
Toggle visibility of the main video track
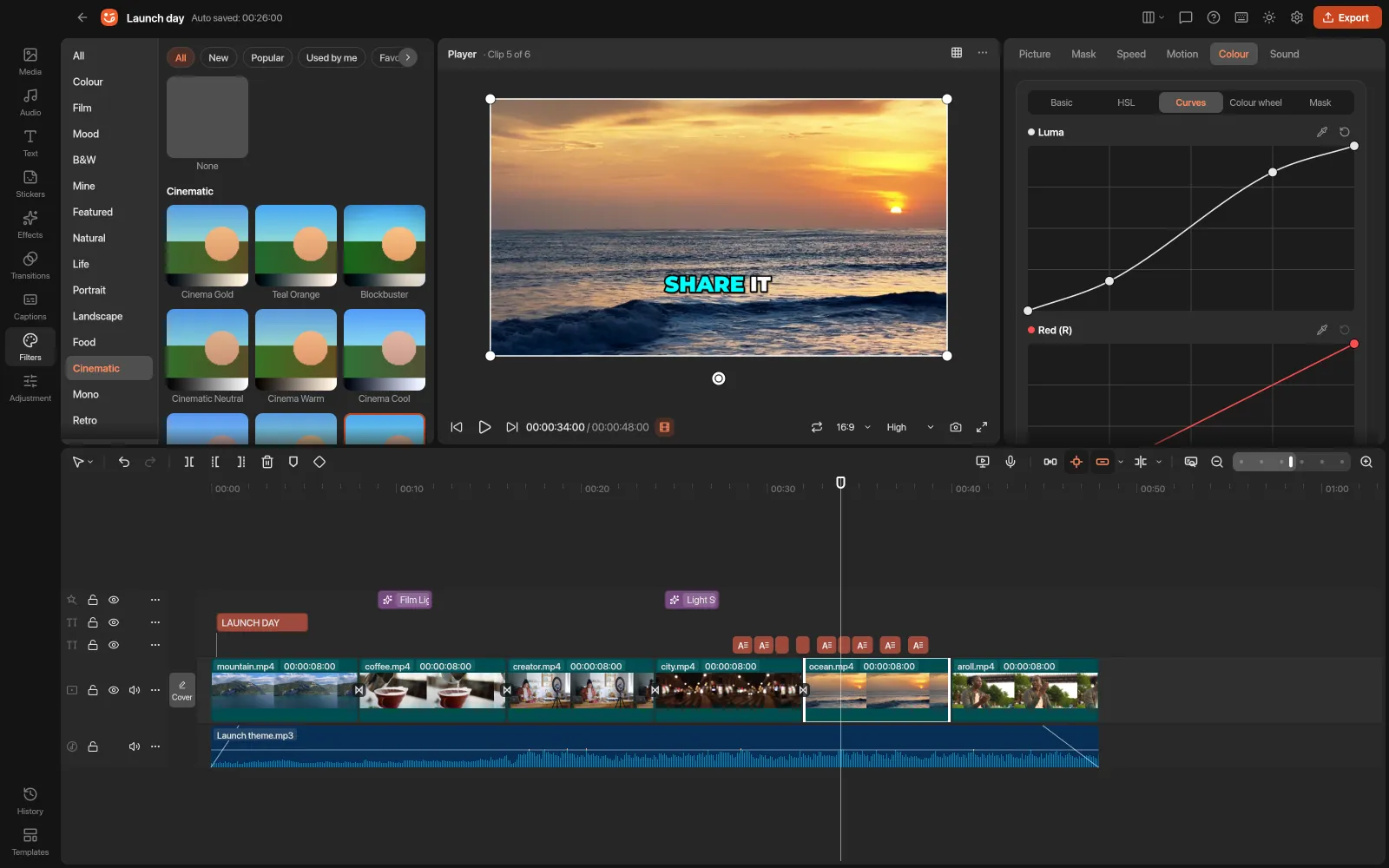pyautogui.click(x=114, y=690)
